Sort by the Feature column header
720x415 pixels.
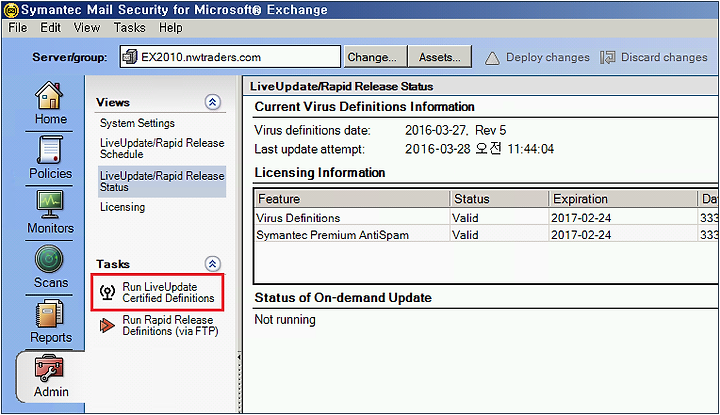coord(352,199)
